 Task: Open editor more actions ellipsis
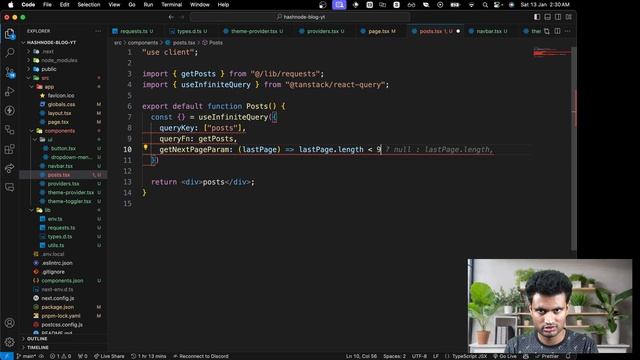coord(567,31)
